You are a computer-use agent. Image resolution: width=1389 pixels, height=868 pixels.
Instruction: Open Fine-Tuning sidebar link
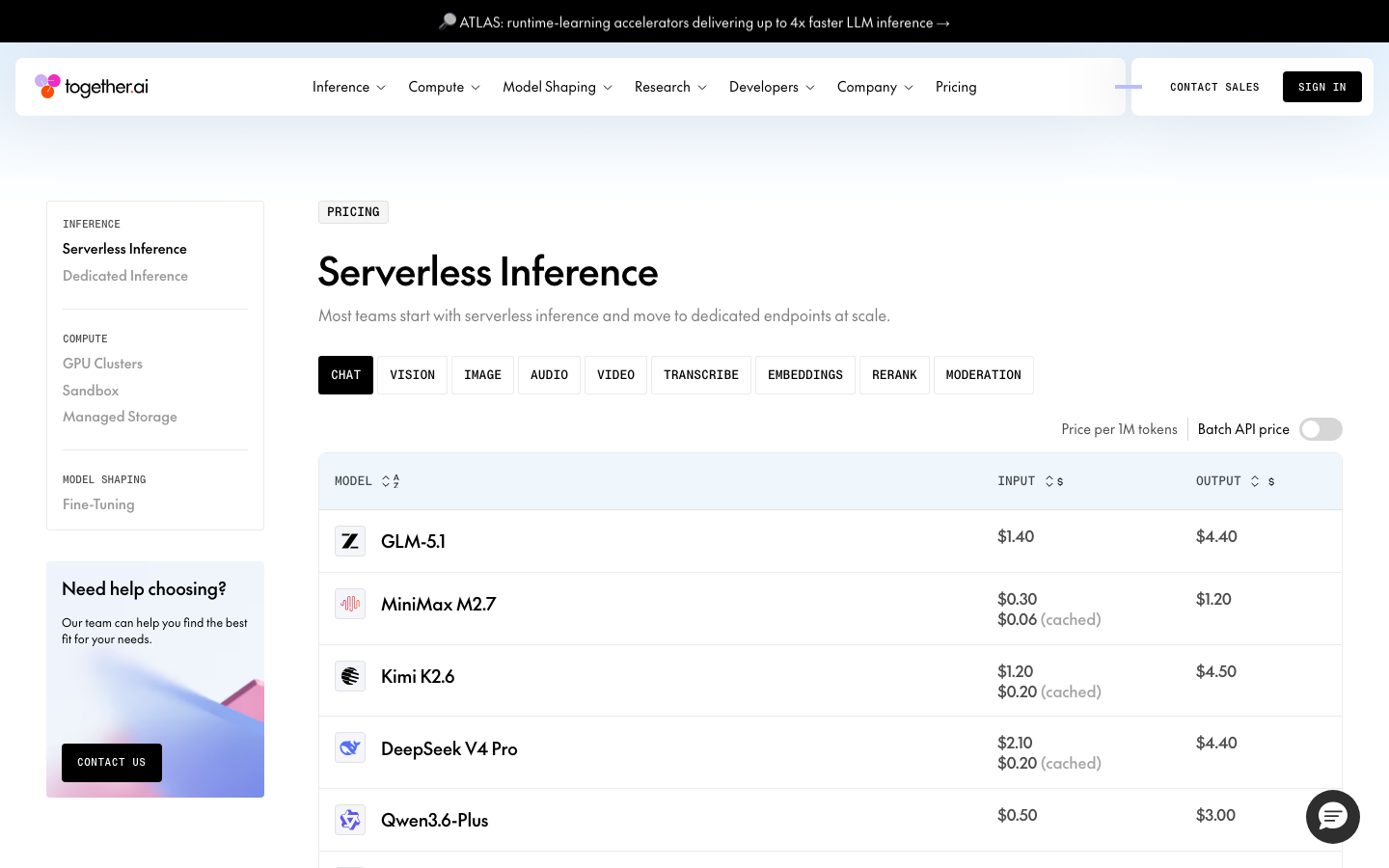(98, 504)
